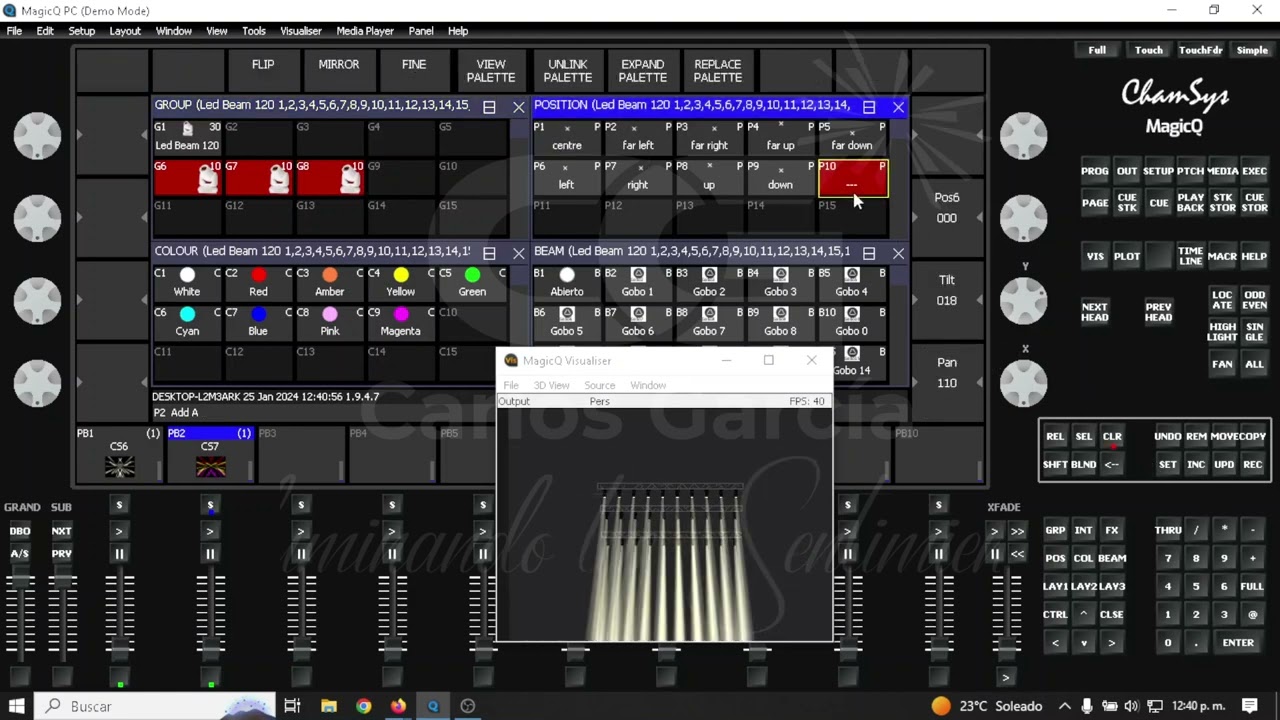Open the Layout menu
The height and width of the screenshot is (720, 1280).
[125, 31]
